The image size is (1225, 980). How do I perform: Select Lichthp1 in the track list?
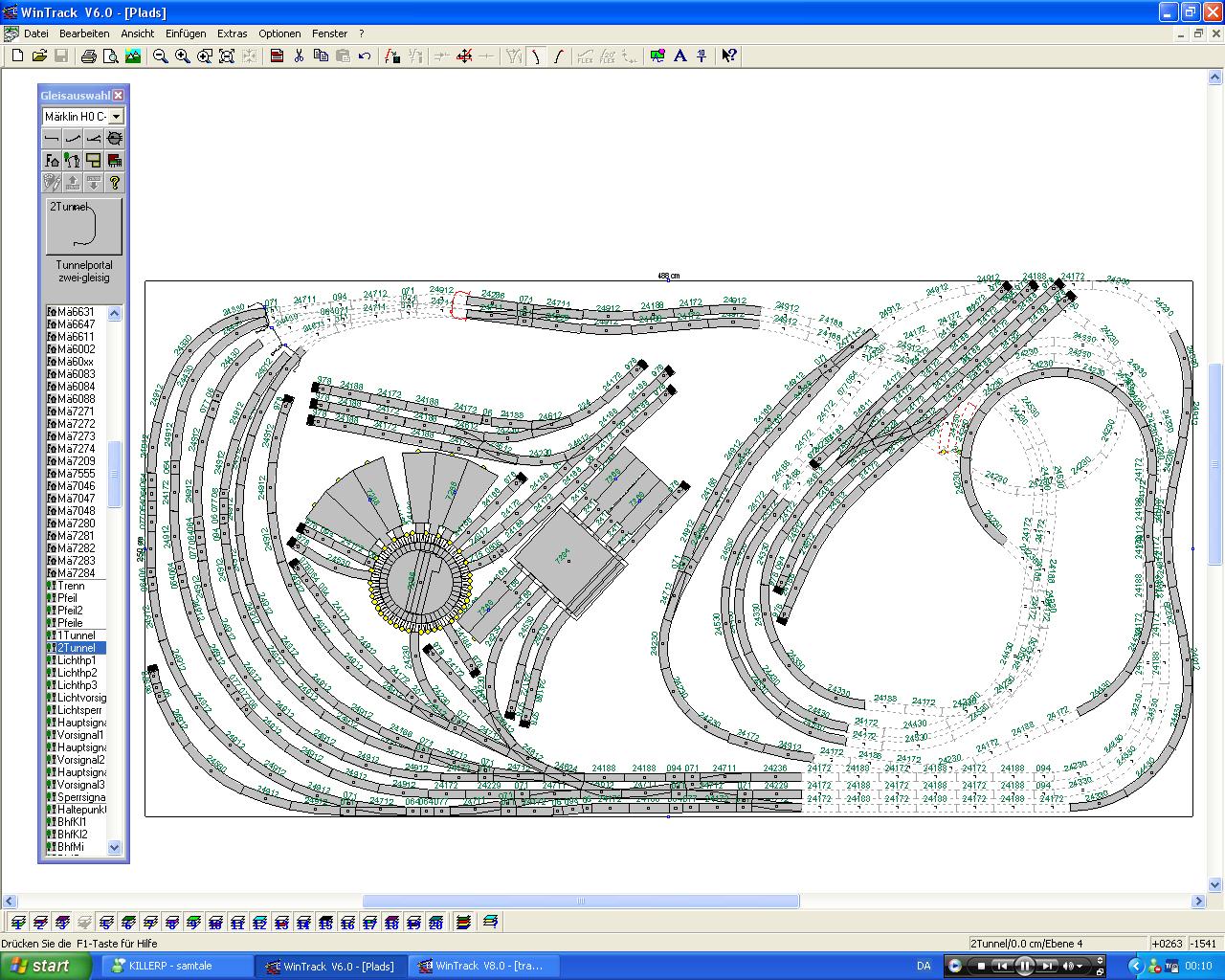pos(77,660)
